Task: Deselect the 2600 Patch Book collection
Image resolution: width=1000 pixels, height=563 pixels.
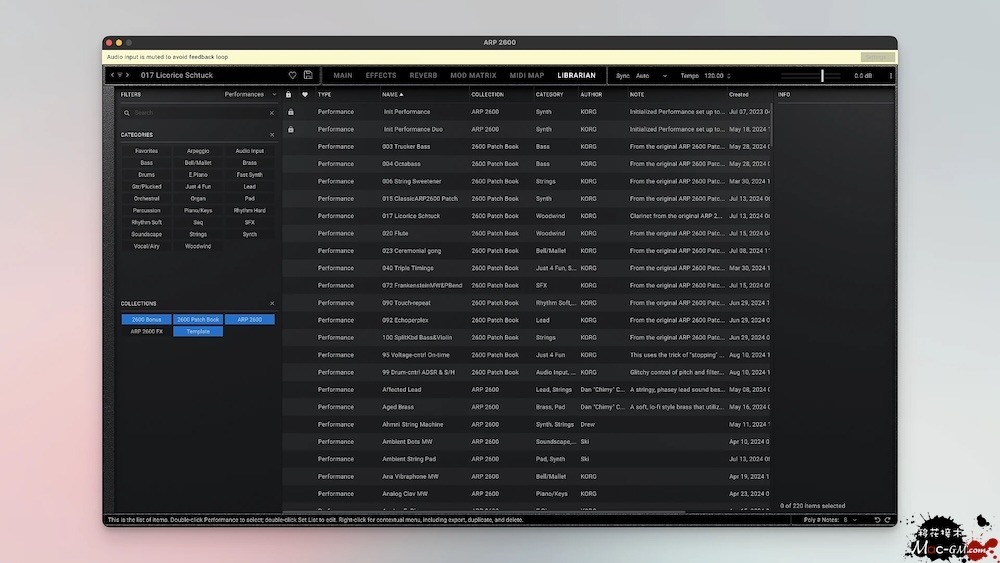Action: (x=198, y=319)
